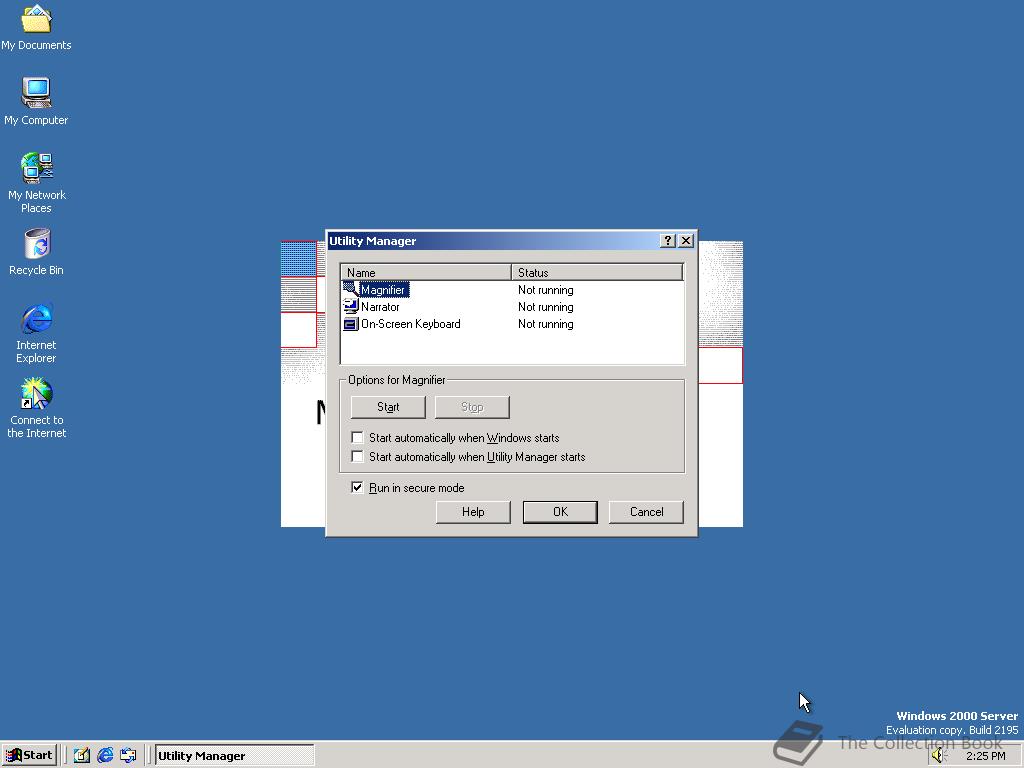Click the 2:25 PM taskbar clock
1024x768 pixels.
pyautogui.click(x=985, y=756)
